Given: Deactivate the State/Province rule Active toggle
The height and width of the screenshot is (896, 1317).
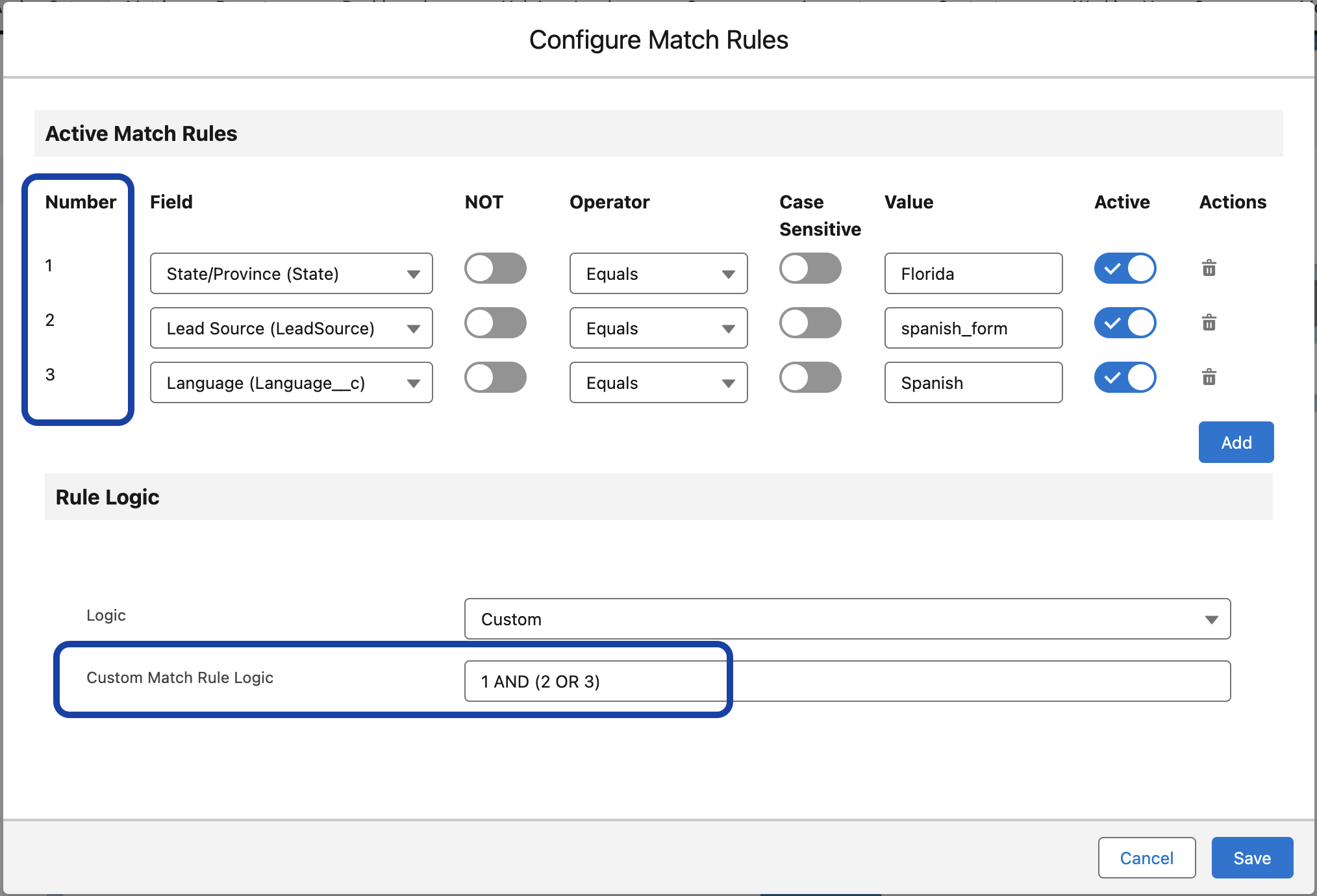Looking at the screenshot, I should [1125, 268].
